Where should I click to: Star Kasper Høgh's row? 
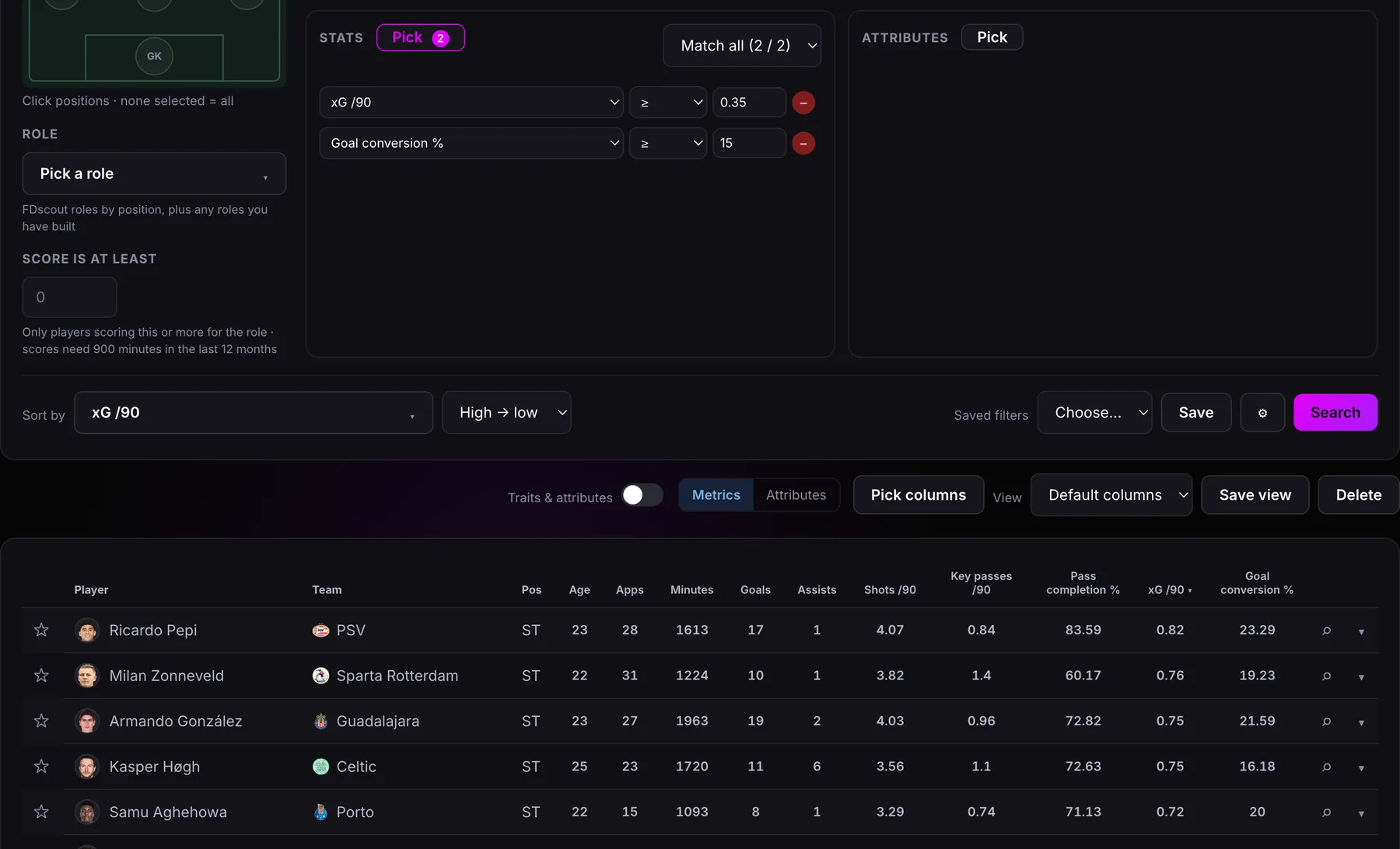click(x=41, y=766)
